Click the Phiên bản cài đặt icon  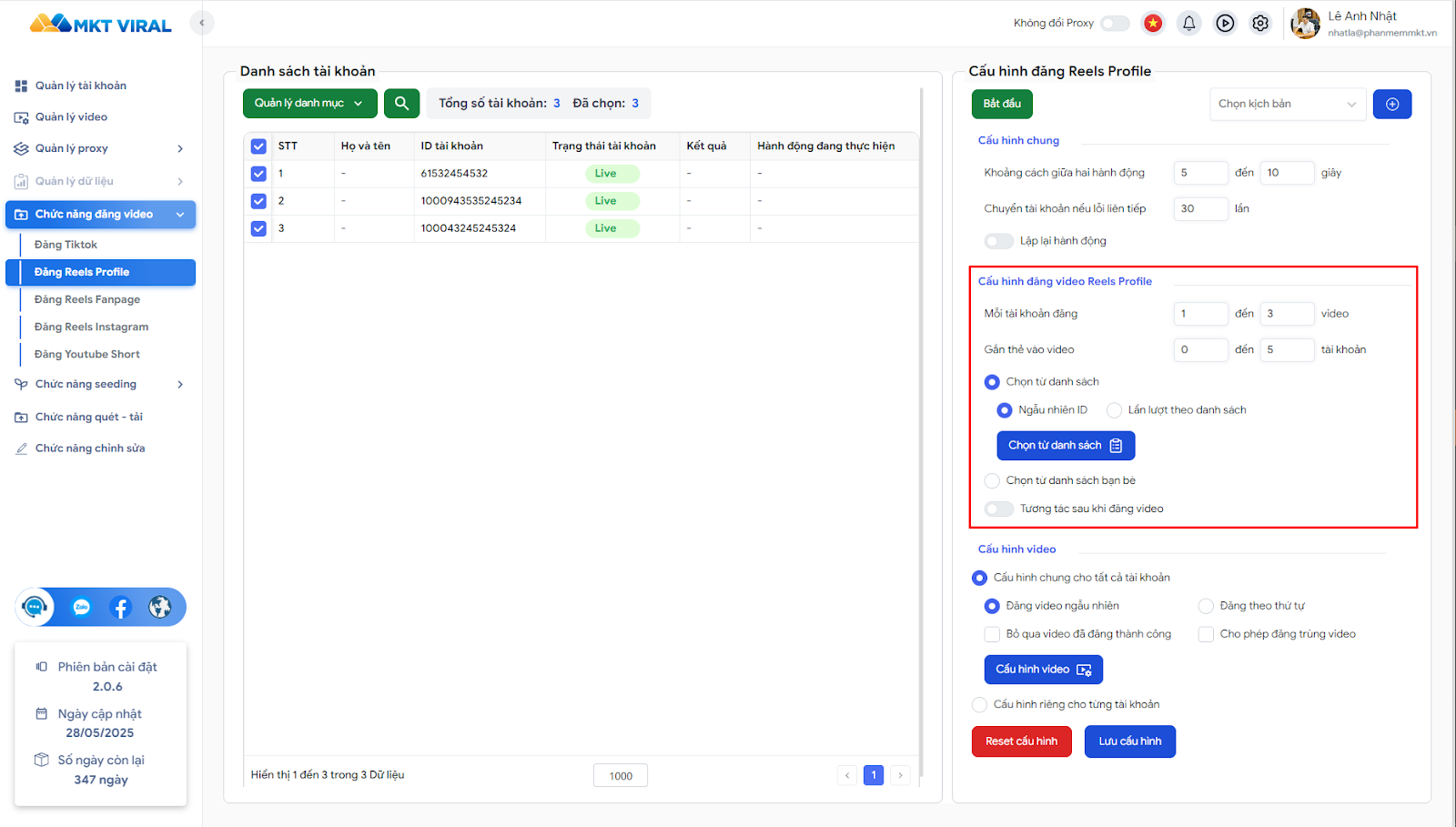[x=41, y=667]
